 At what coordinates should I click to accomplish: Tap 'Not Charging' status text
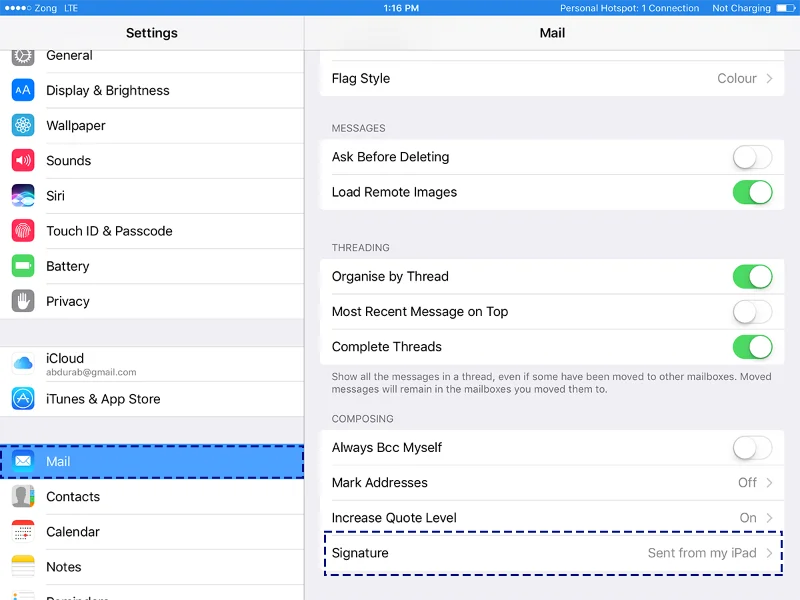tap(741, 8)
